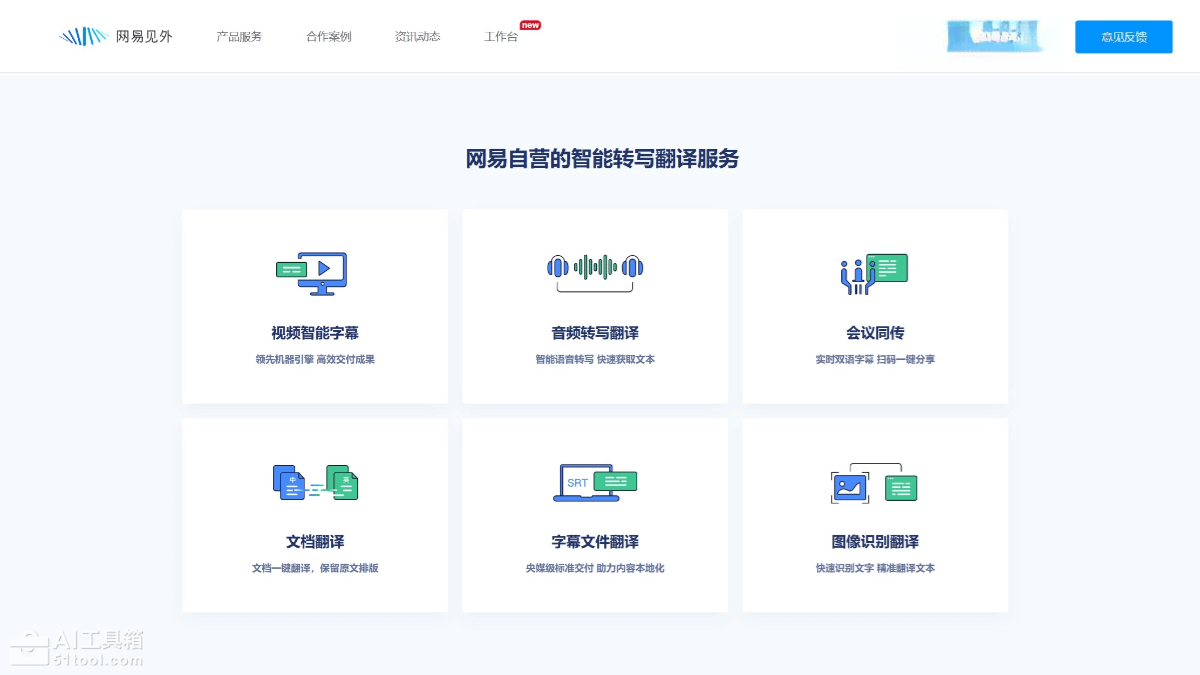The width and height of the screenshot is (1200, 675).
Task: Click the 网易见外 logo icon
Action: (83, 37)
